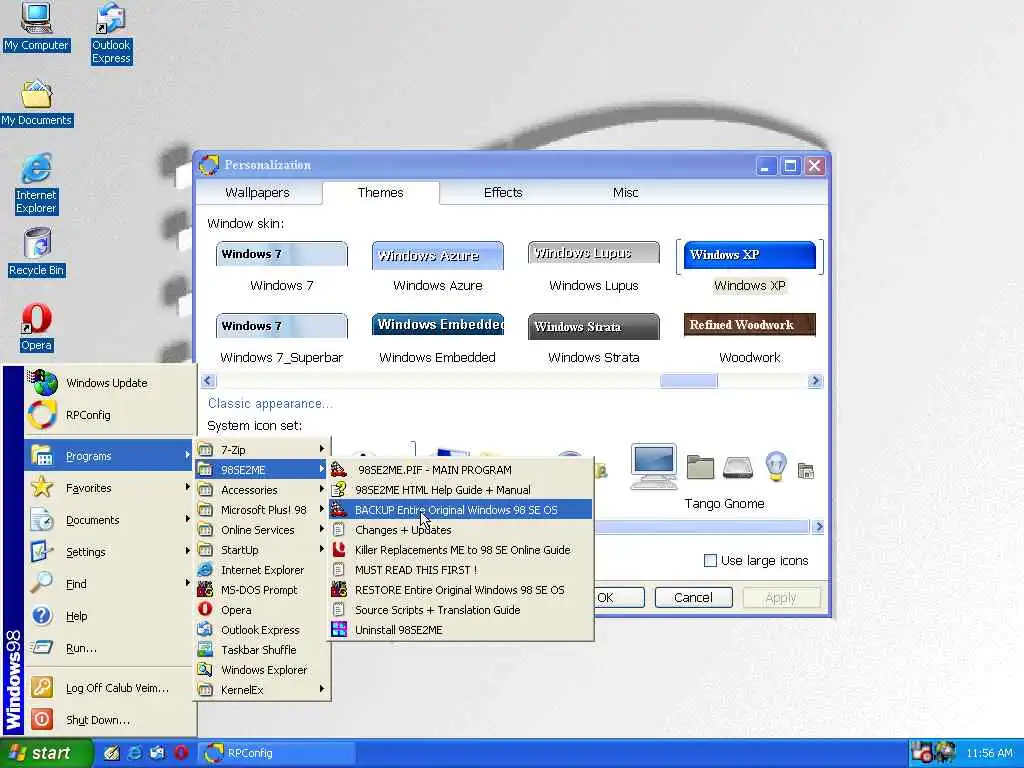Switch to the Misc tab
The image size is (1024, 768).
point(625,193)
